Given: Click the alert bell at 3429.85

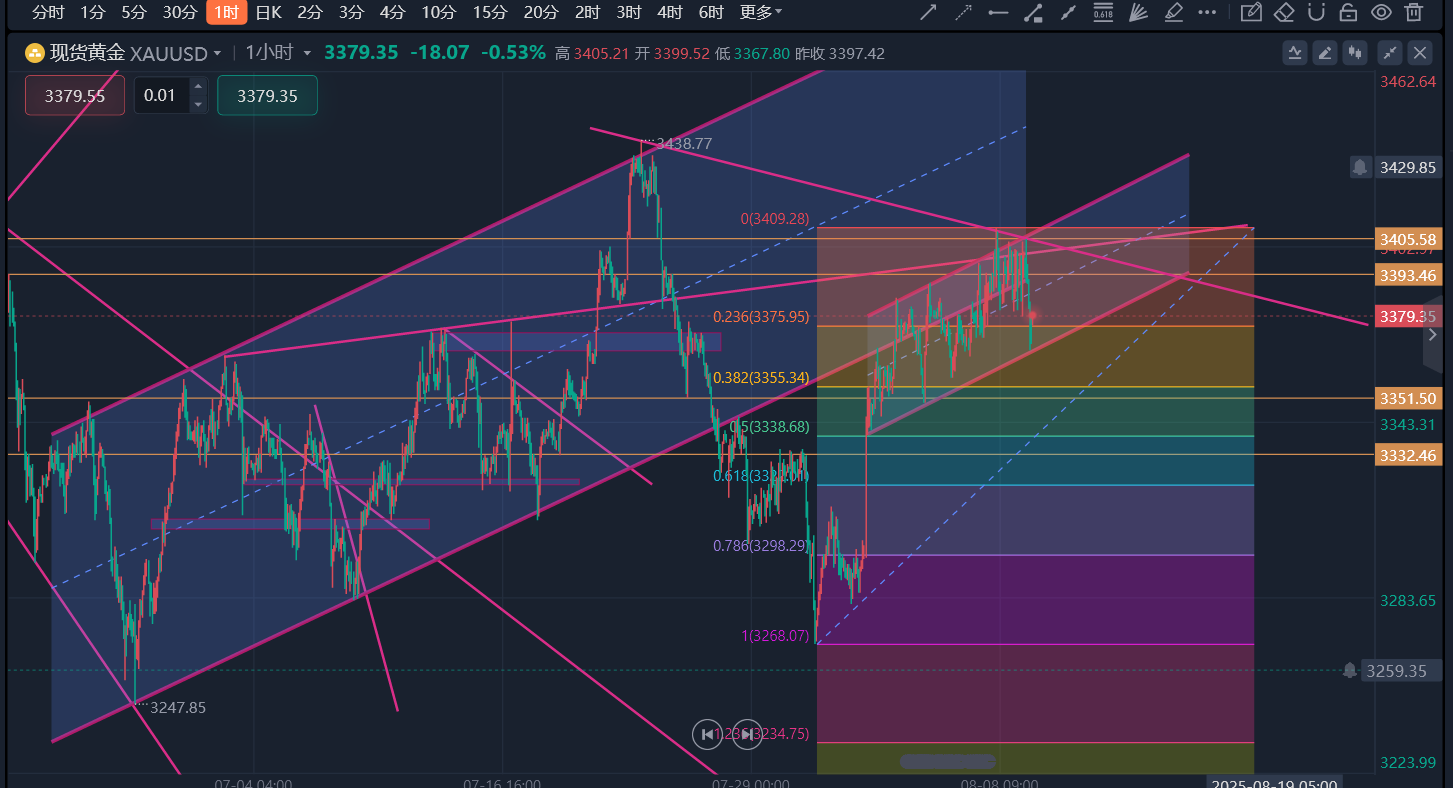Looking at the screenshot, I should 1360,167.
